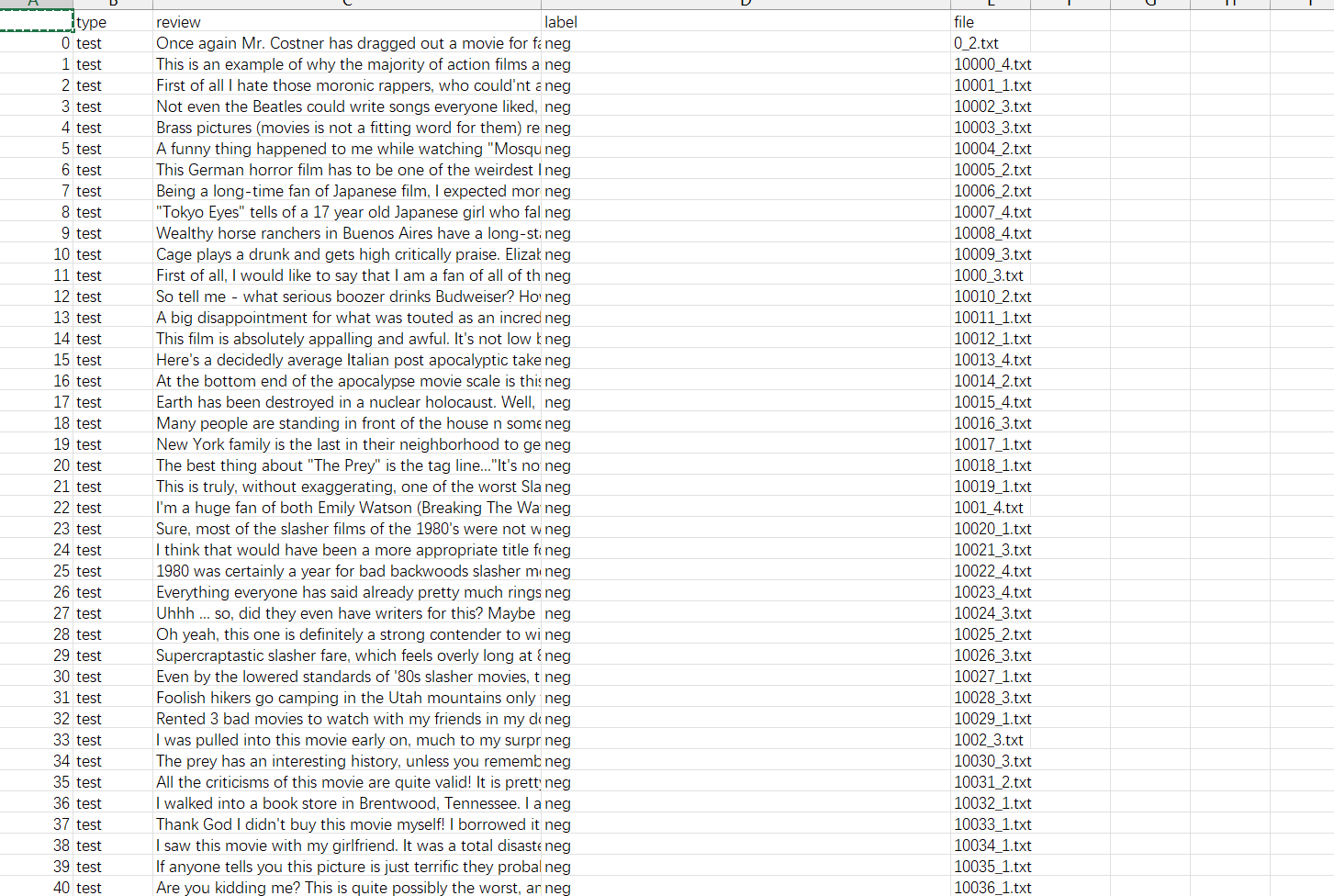Select the 'label' header cell
The height and width of the screenshot is (896, 1334).
pos(745,22)
